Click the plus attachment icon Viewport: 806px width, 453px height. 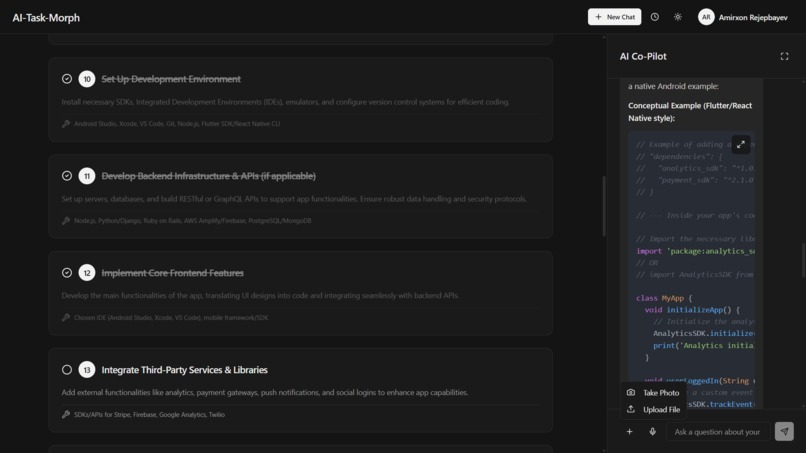(x=629, y=431)
